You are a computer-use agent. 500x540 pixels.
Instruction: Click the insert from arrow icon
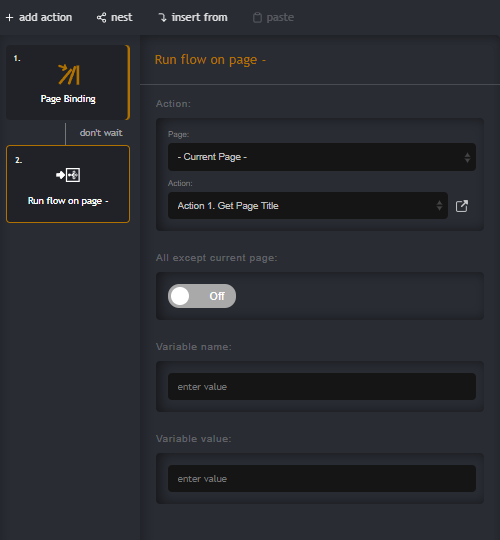163,18
